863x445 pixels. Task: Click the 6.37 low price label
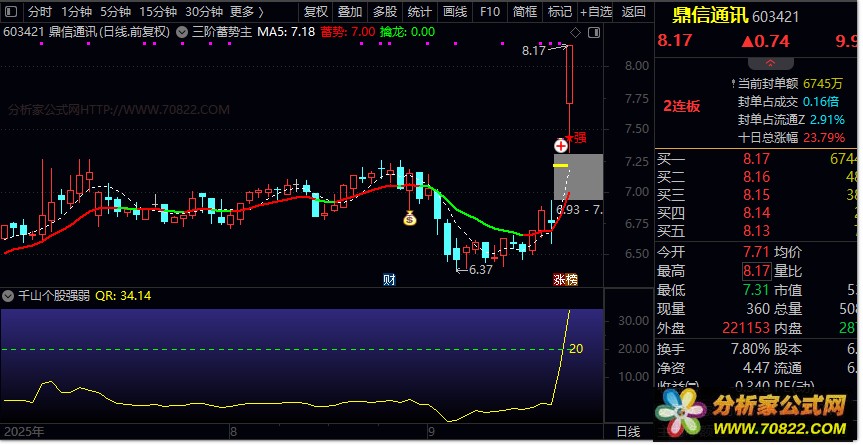(480, 270)
